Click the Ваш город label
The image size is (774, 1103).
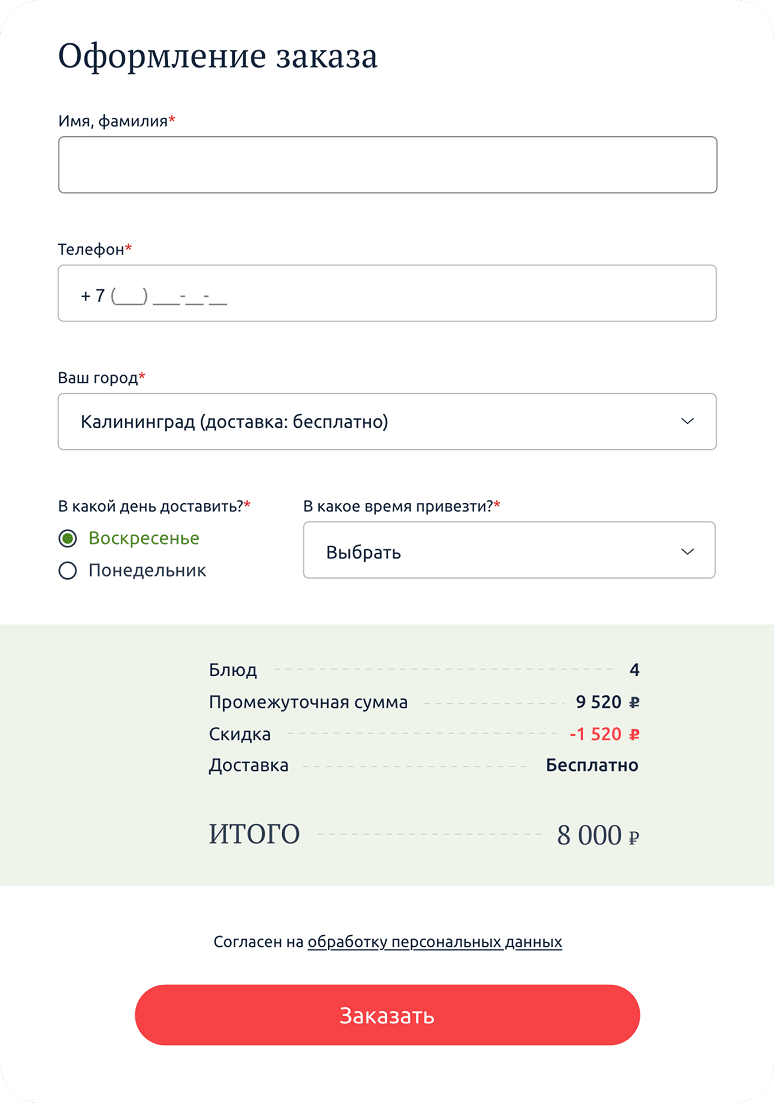[98, 378]
